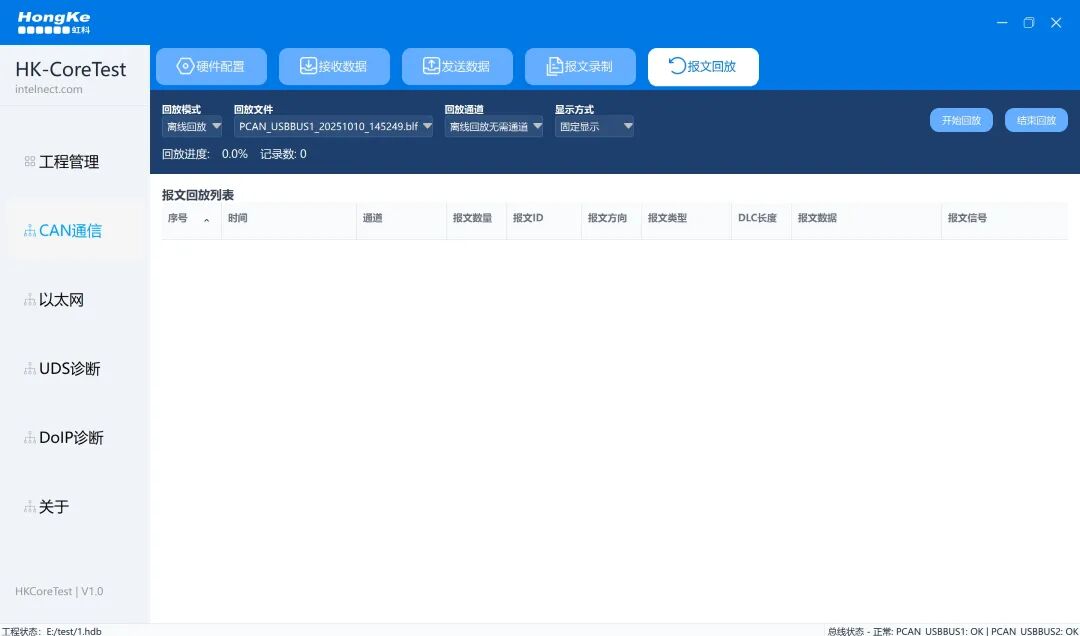Click the network icon beside CAN通信
The image size is (1080, 636).
tap(30, 231)
